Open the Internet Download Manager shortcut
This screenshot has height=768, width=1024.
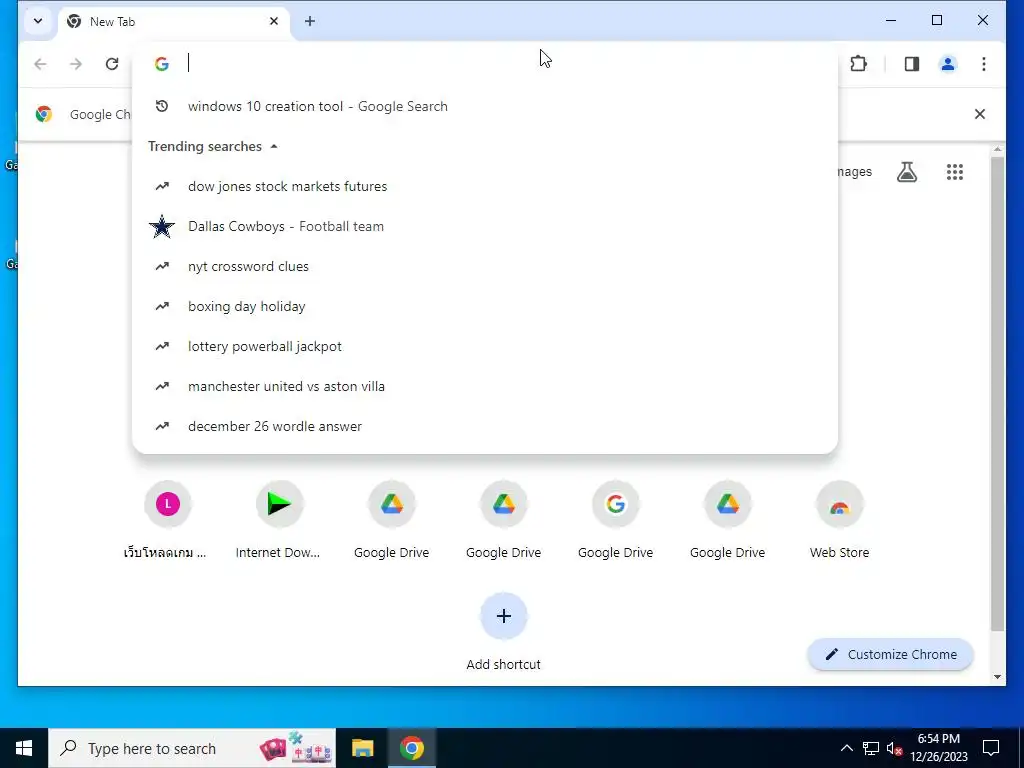point(279,504)
